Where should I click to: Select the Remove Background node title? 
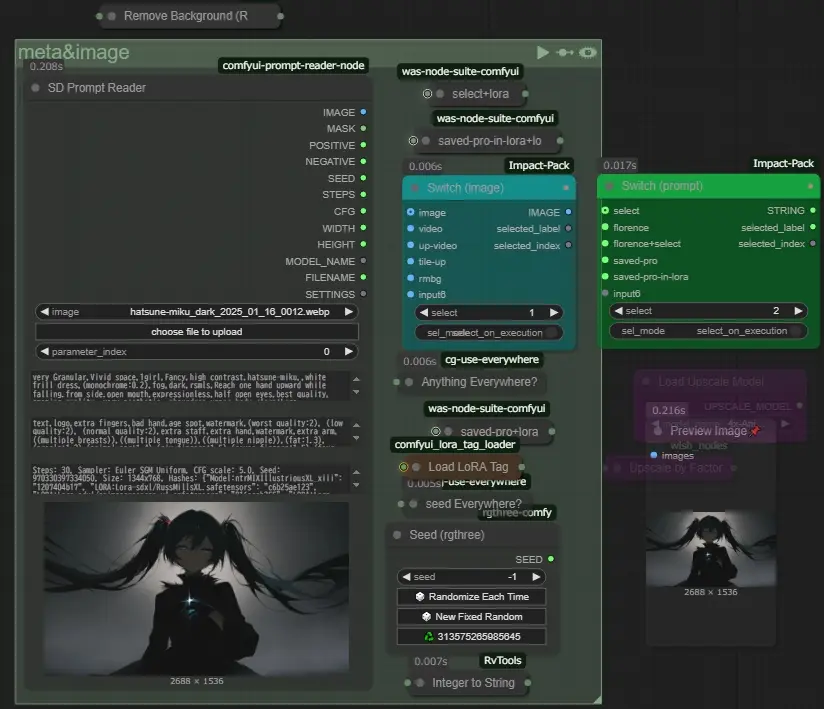(186, 16)
